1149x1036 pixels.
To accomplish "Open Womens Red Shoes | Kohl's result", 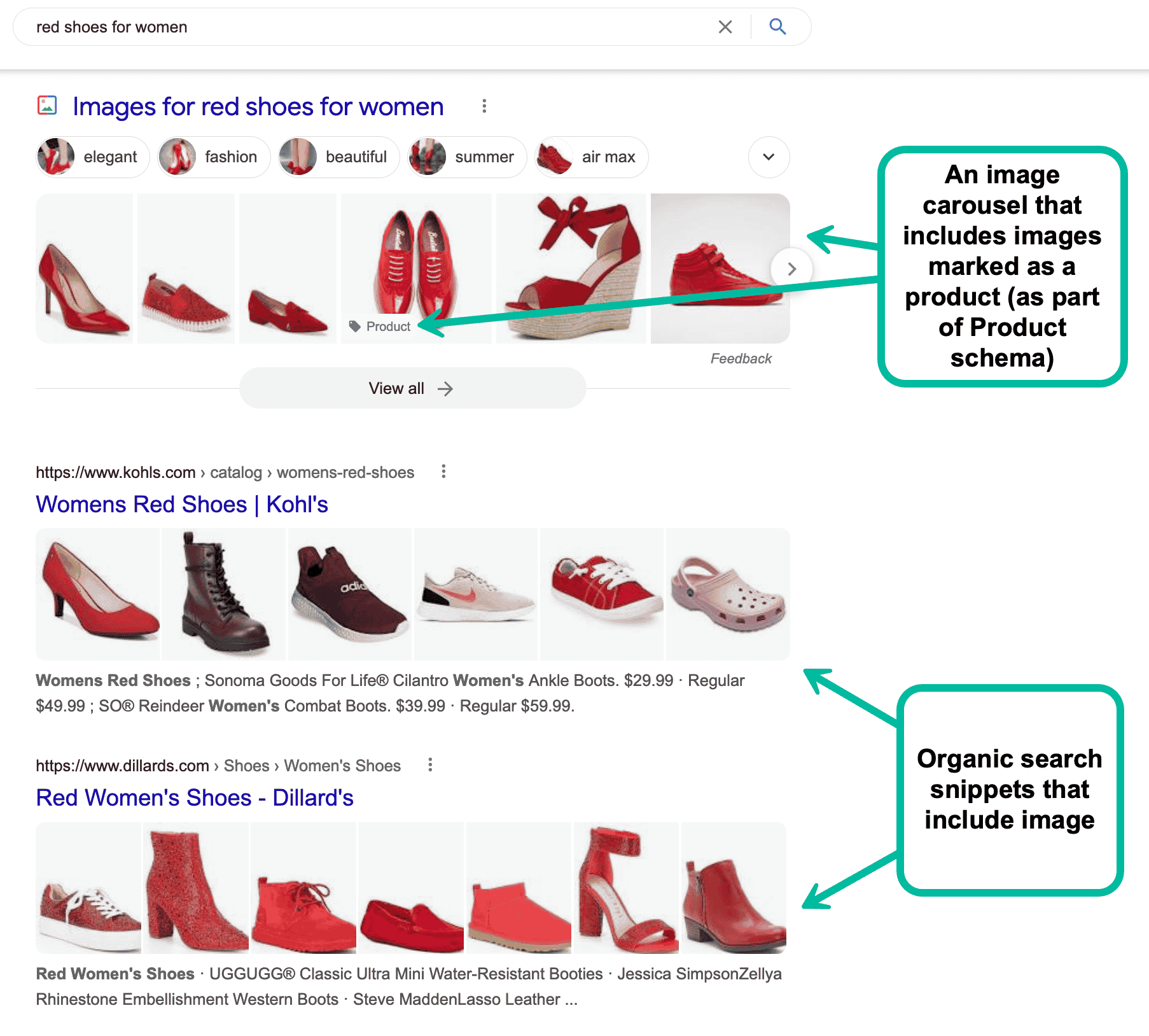I will [x=182, y=504].
